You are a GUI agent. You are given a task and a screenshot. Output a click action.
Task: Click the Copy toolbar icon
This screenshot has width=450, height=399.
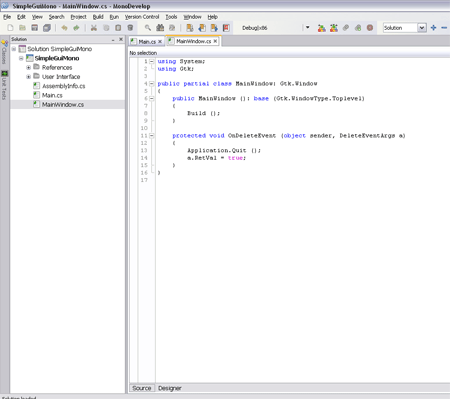(x=106, y=28)
